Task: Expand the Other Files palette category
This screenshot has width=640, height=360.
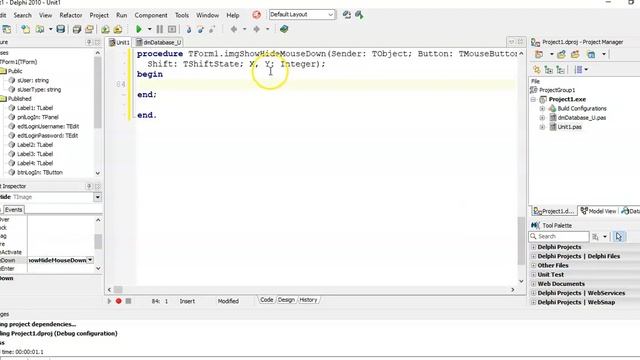Action: point(533,265)
